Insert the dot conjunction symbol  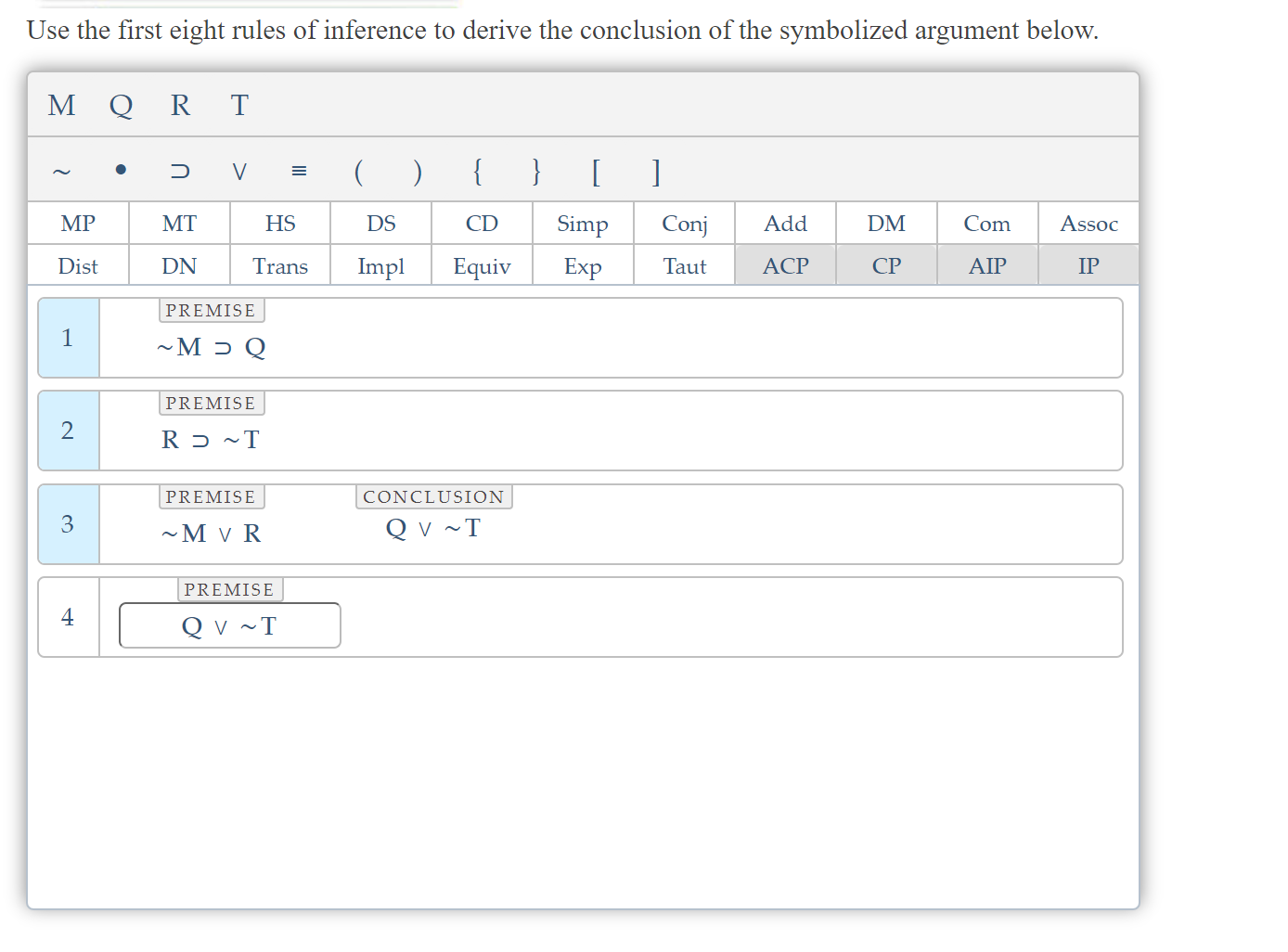pyautogui.click(x=121, y=170)
